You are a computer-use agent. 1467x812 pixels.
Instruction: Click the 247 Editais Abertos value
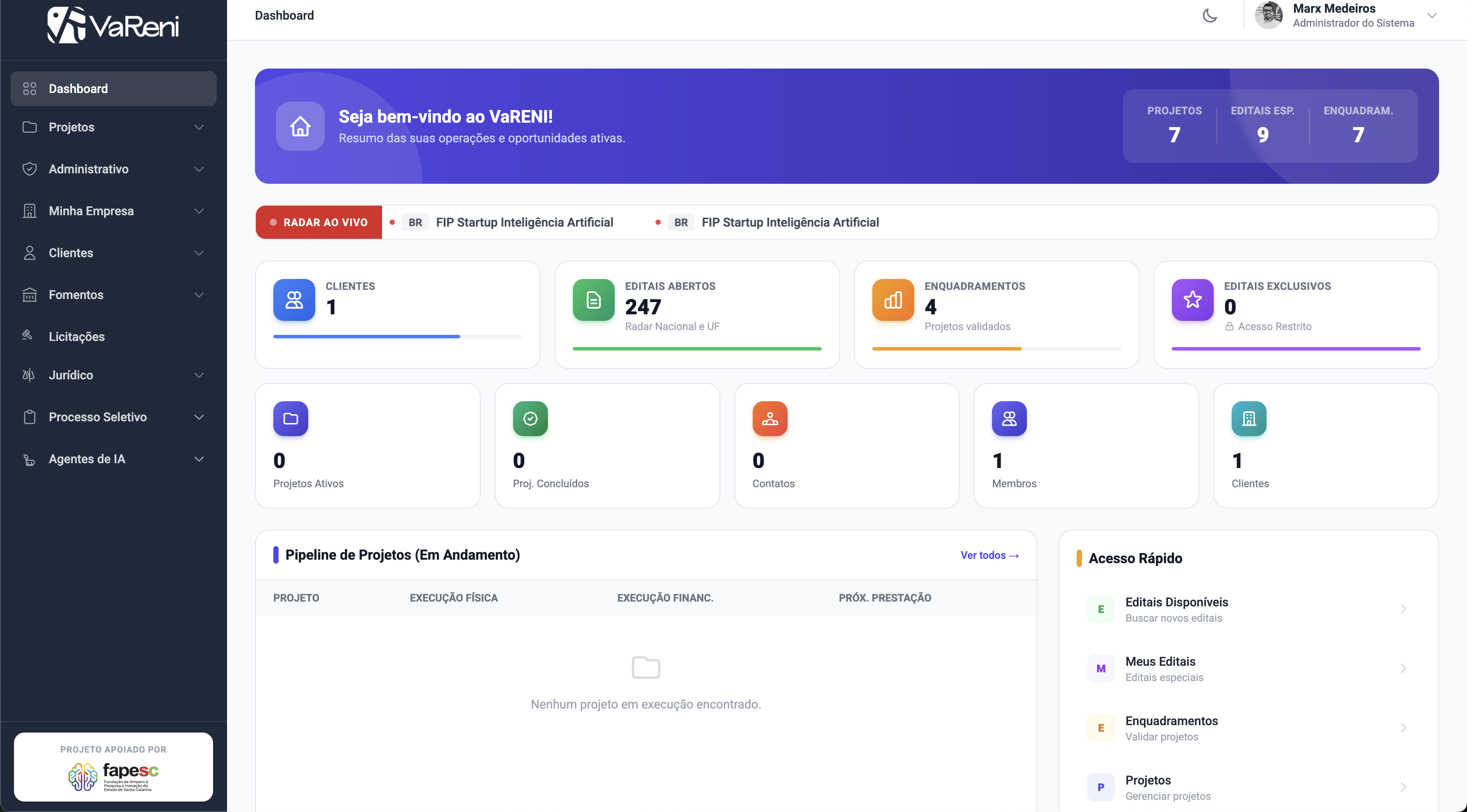pyautogui.click(x=643, y=307)
